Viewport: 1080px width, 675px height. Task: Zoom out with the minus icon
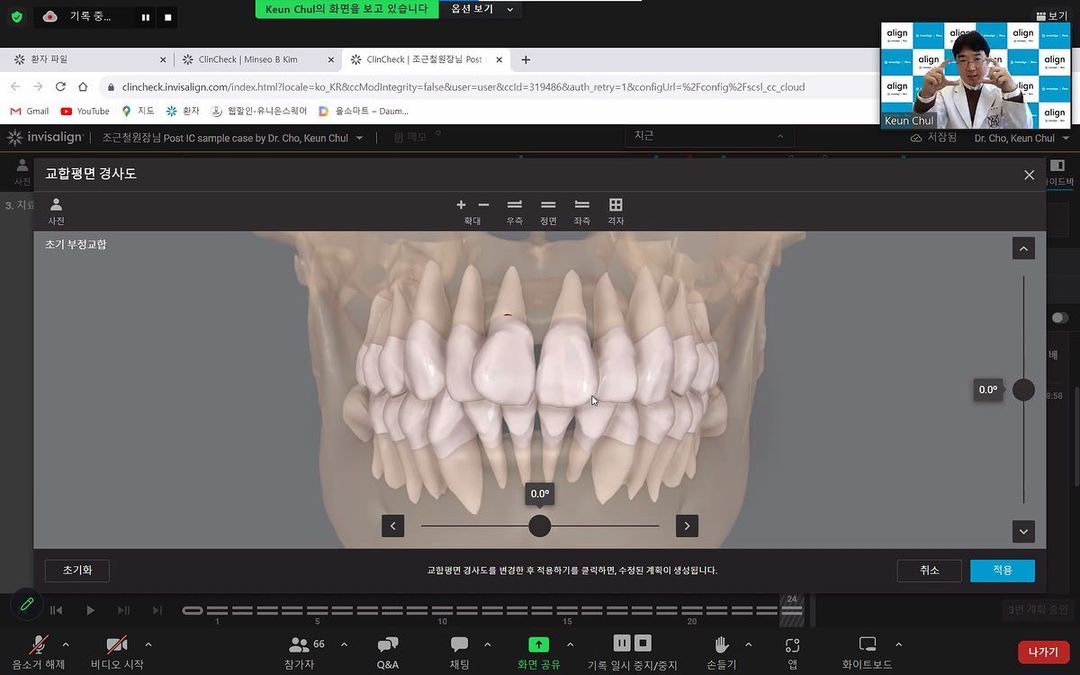pos(484,205)
